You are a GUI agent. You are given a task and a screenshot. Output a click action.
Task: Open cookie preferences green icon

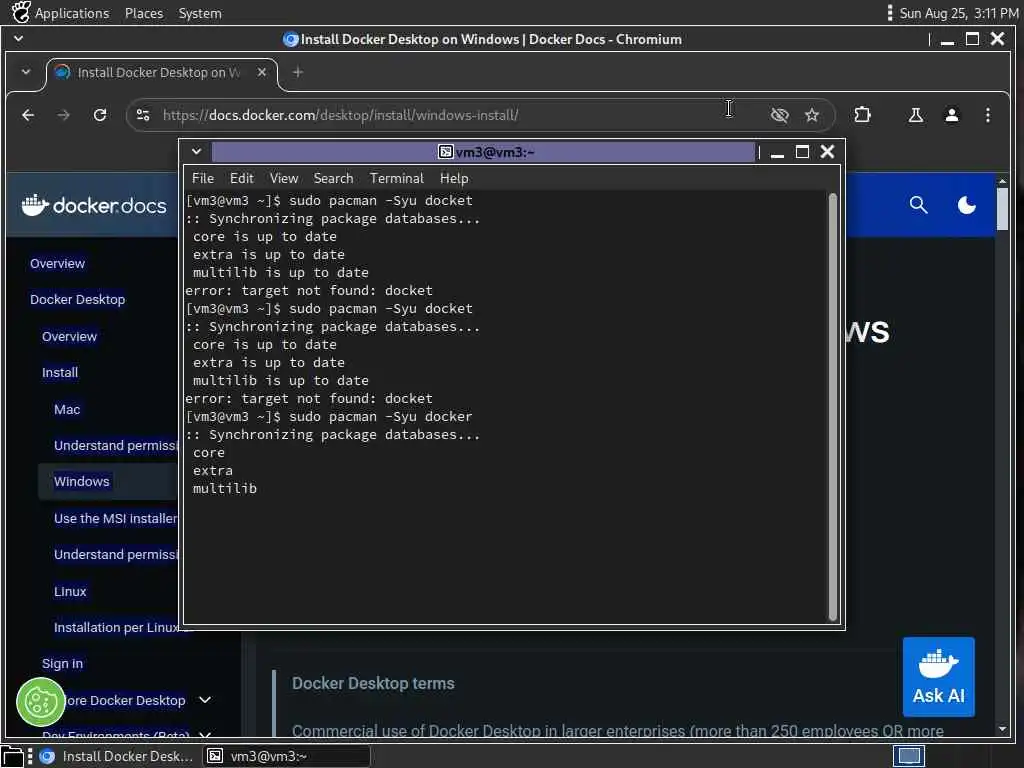pyautogui.click(x=40, y=703)
